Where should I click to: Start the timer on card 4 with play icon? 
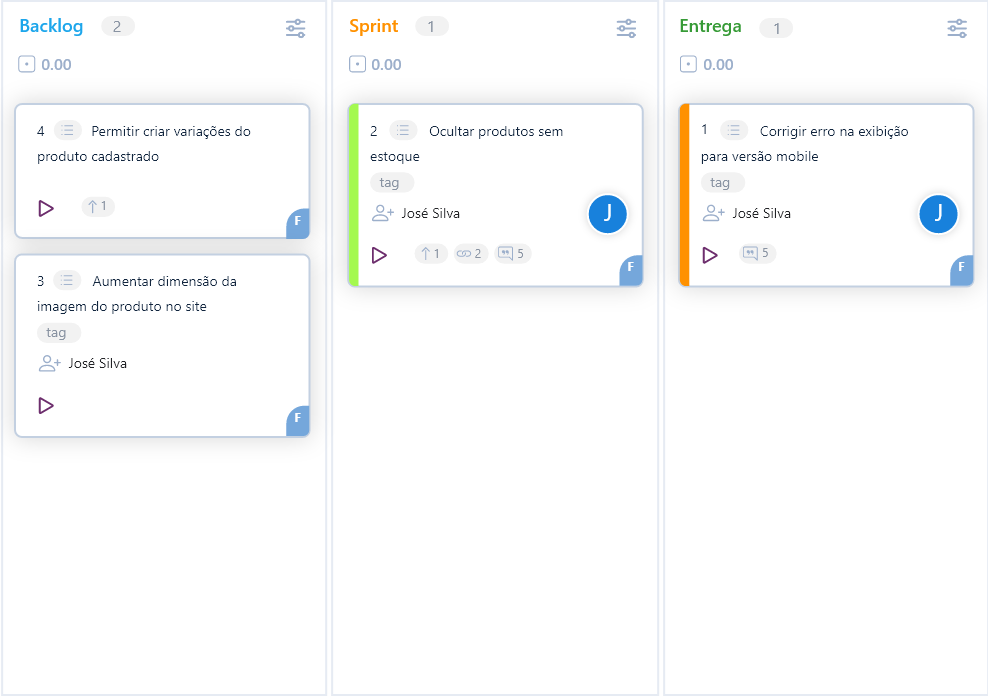46,208
